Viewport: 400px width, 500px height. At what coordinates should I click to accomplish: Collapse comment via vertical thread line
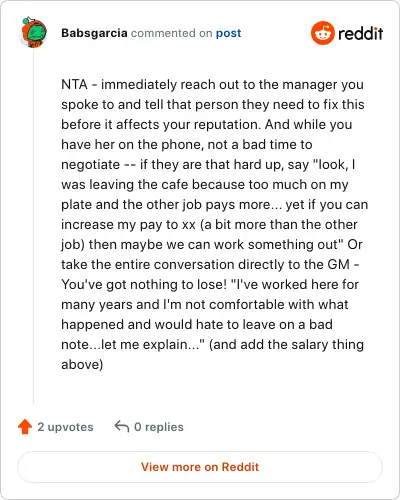(x=33, y=227)
